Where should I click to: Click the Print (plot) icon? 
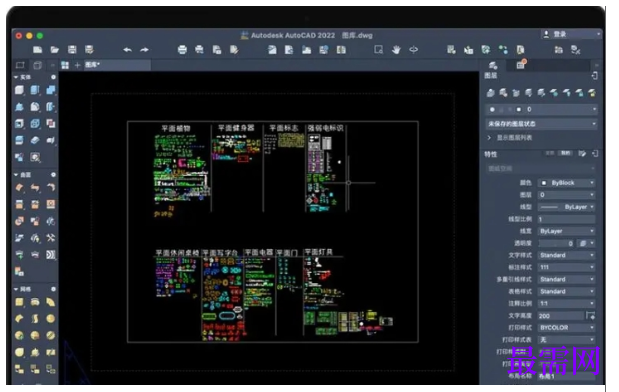(182, 50)
